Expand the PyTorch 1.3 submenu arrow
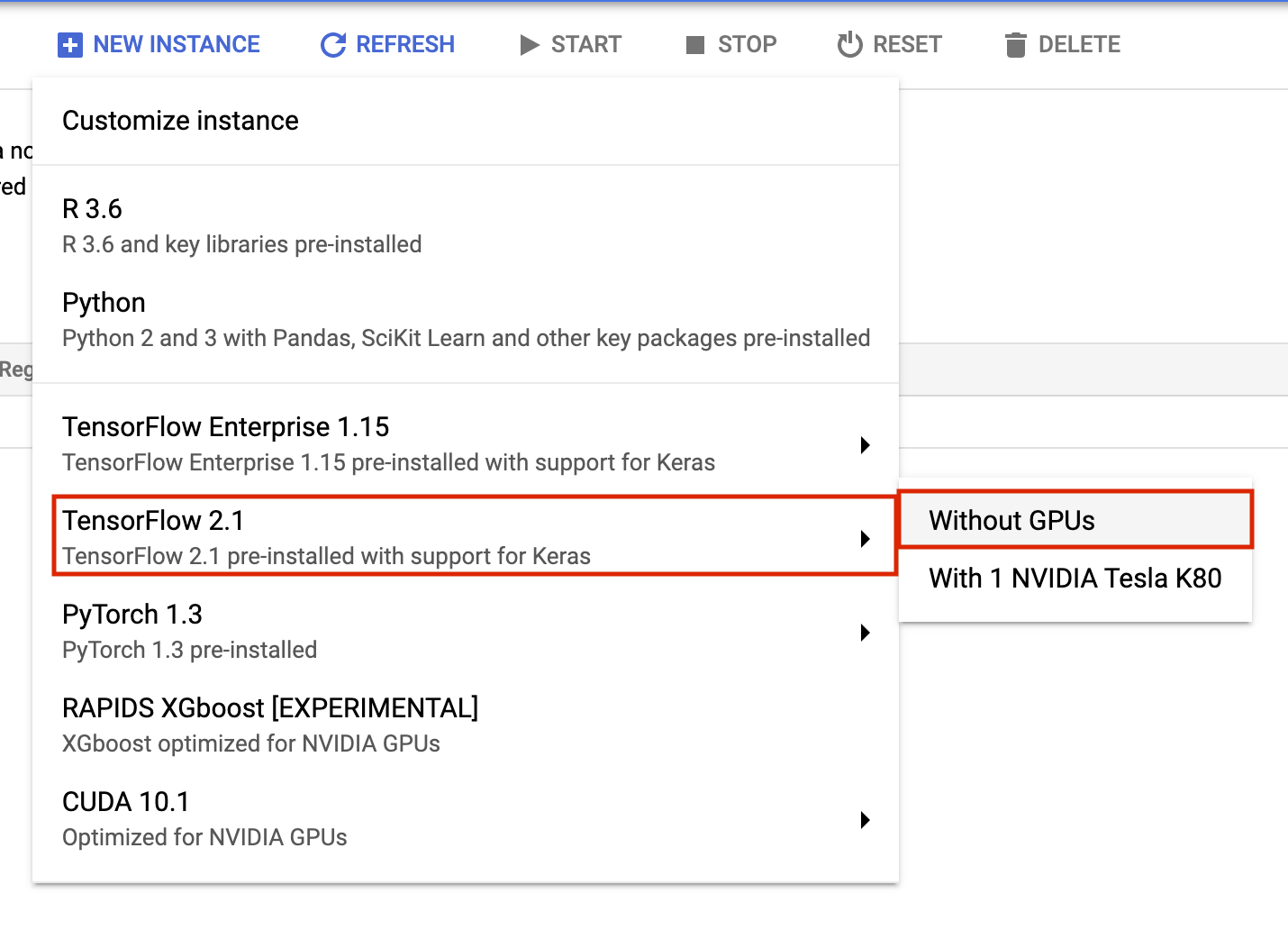The image size is (1288, 930). pos(865,633)
